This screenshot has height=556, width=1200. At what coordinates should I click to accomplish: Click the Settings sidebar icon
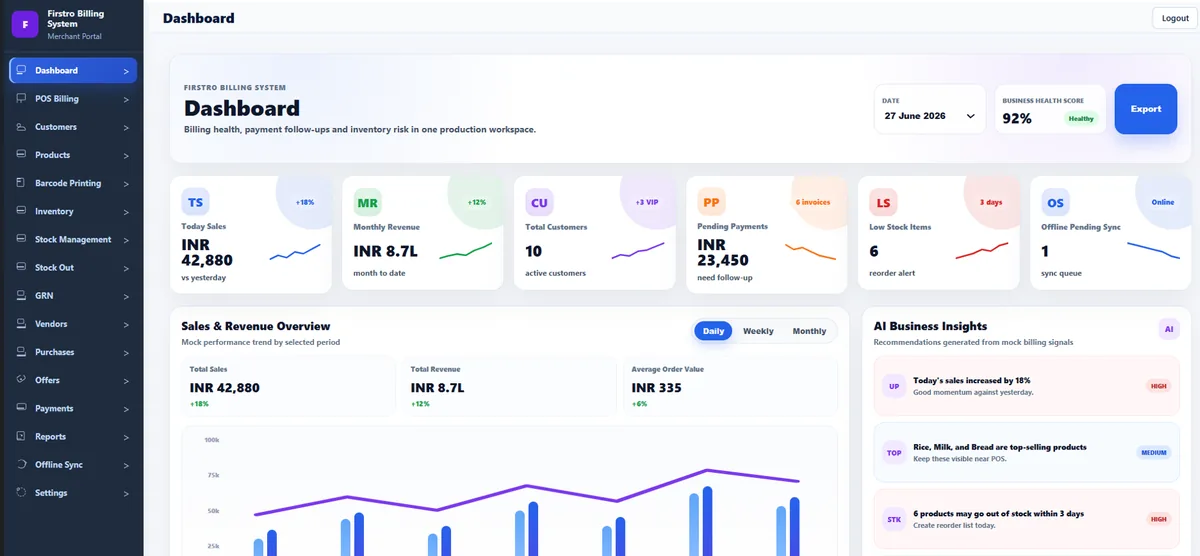[22, 492]
